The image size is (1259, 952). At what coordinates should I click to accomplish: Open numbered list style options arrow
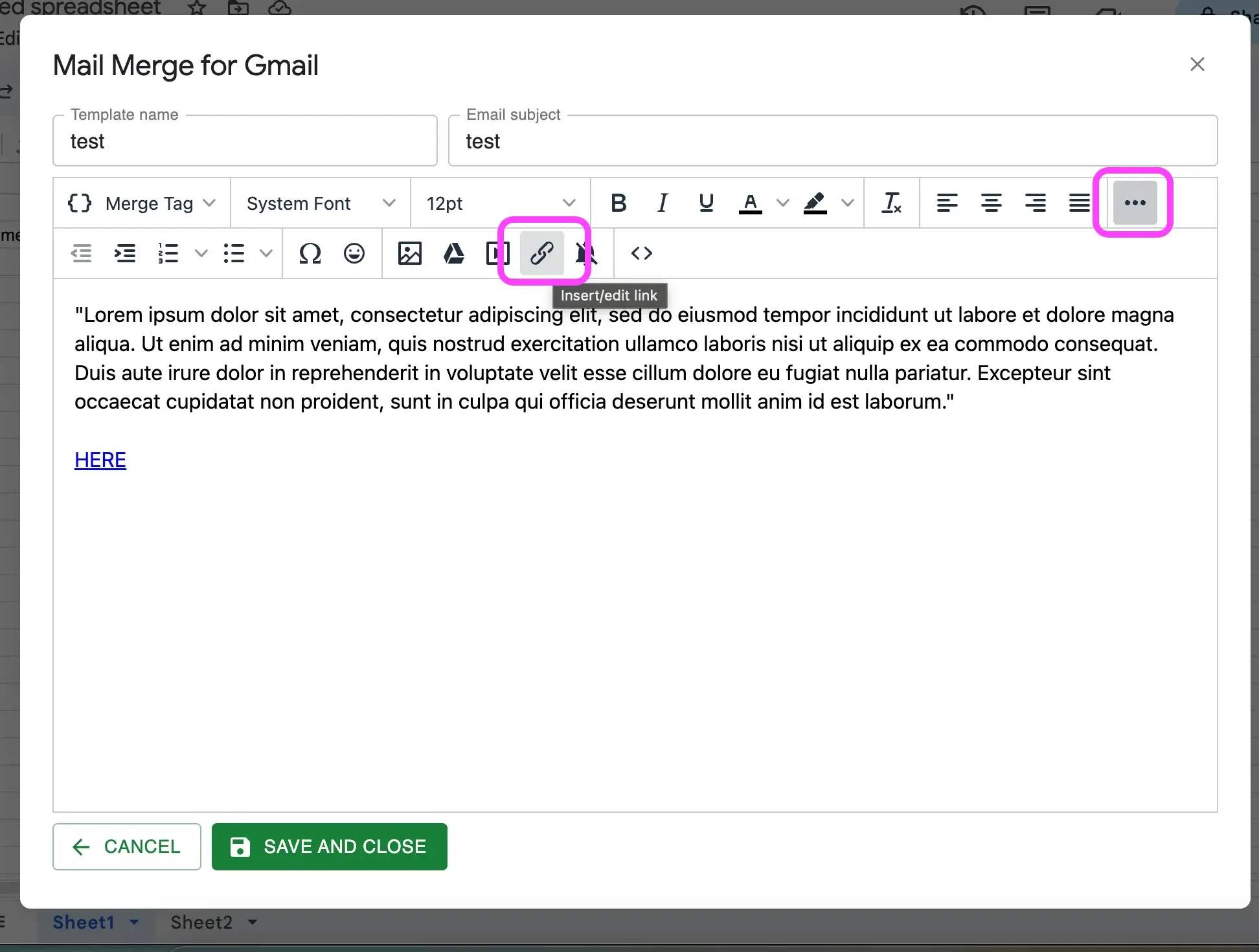[x=201, y=253]
